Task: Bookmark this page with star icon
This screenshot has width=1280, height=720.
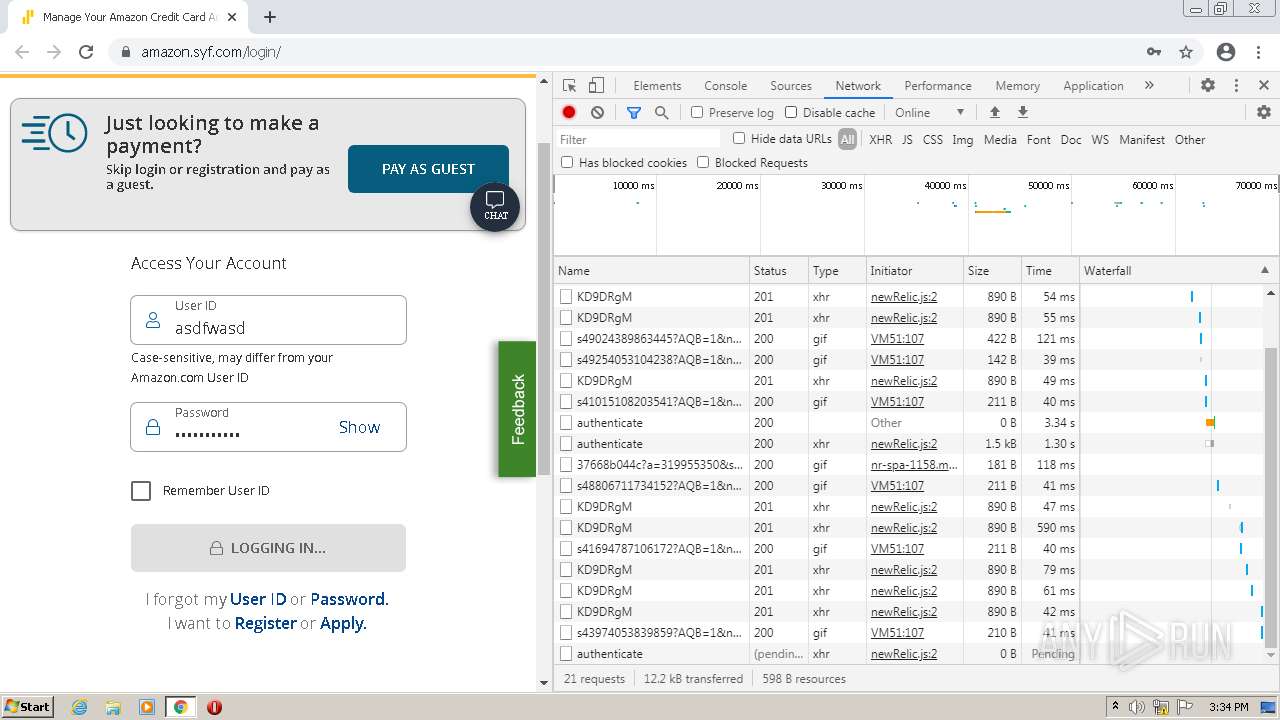Action: (x=1186, y=52)
